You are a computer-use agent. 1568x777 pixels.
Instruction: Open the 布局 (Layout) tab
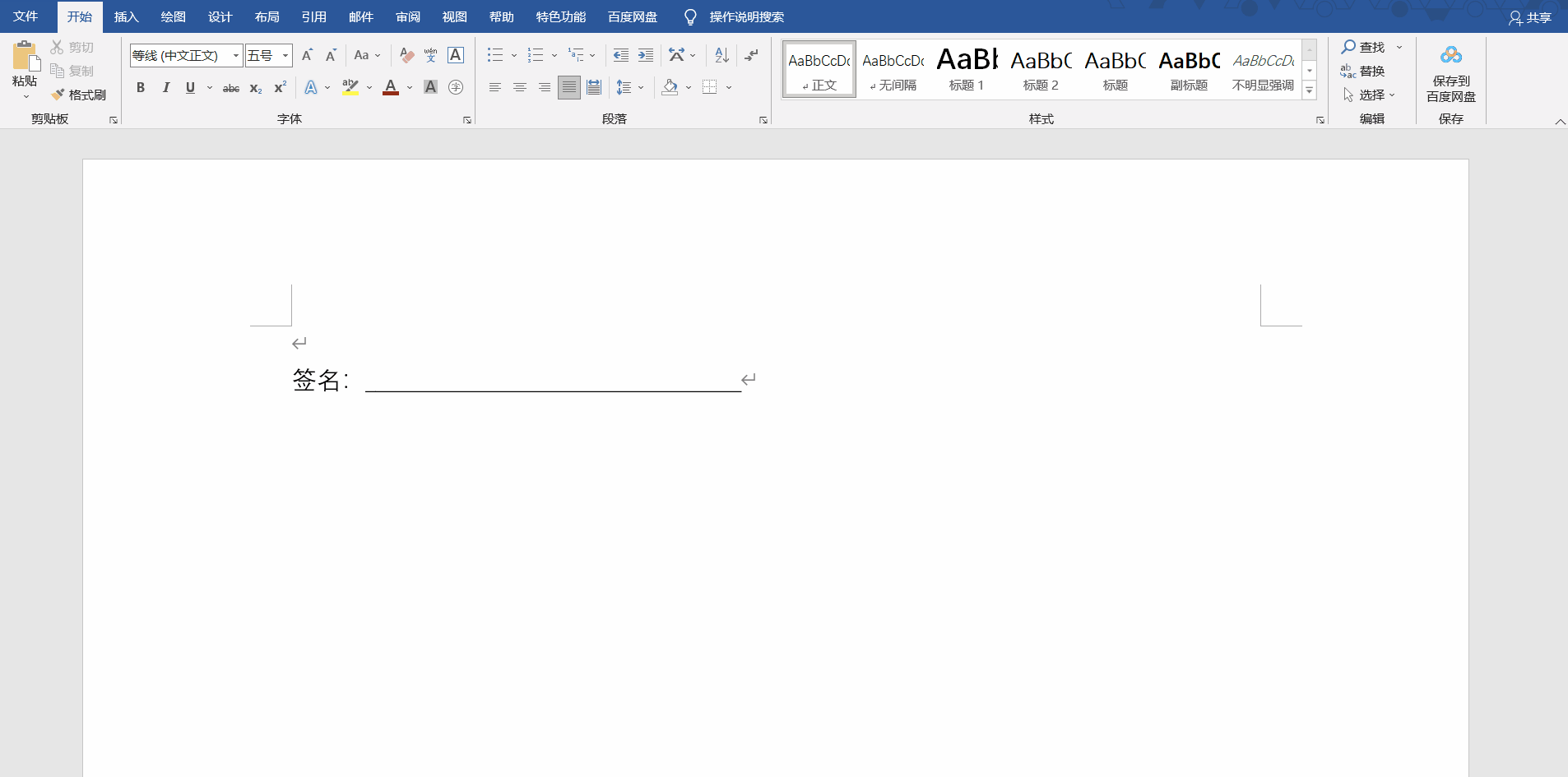coord(267,16)
